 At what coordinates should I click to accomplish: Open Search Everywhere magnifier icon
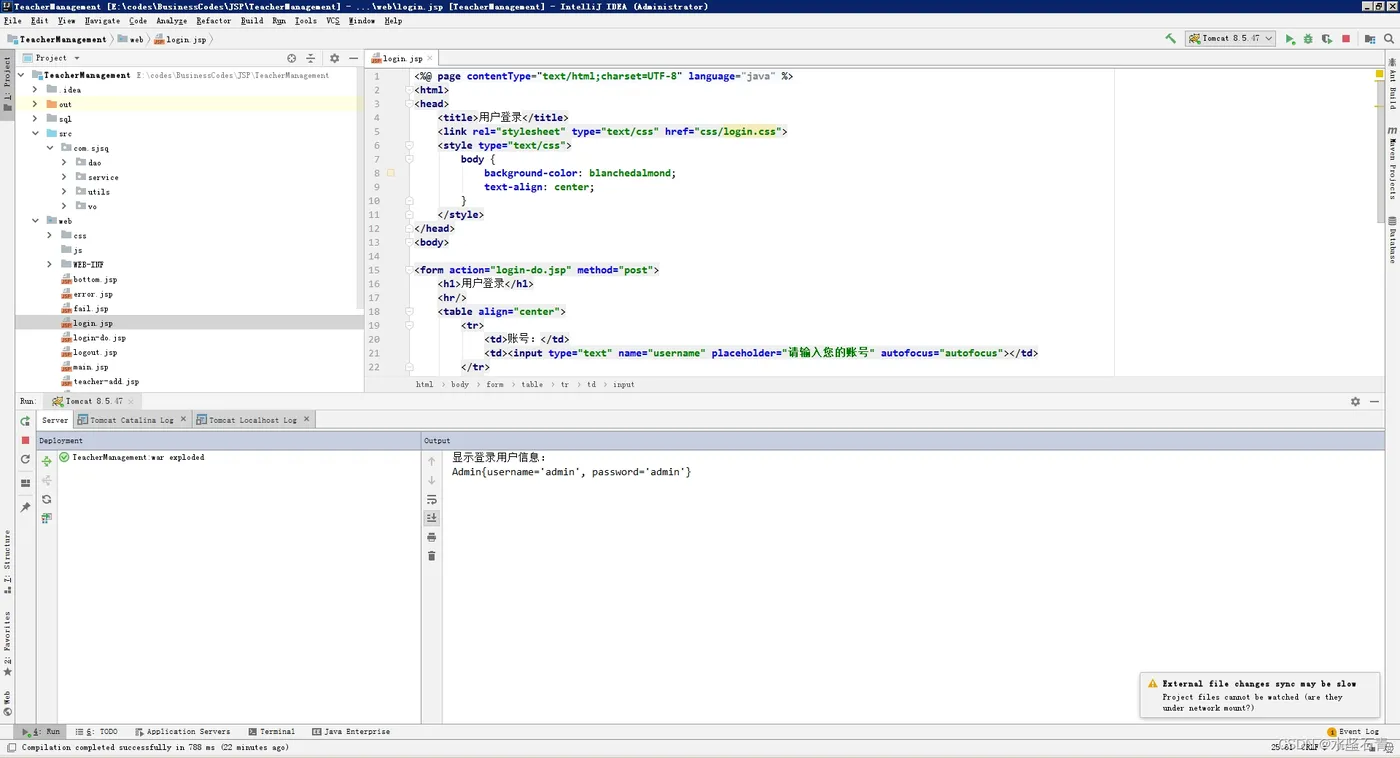pyautogui.click(x=1389, y=39)
